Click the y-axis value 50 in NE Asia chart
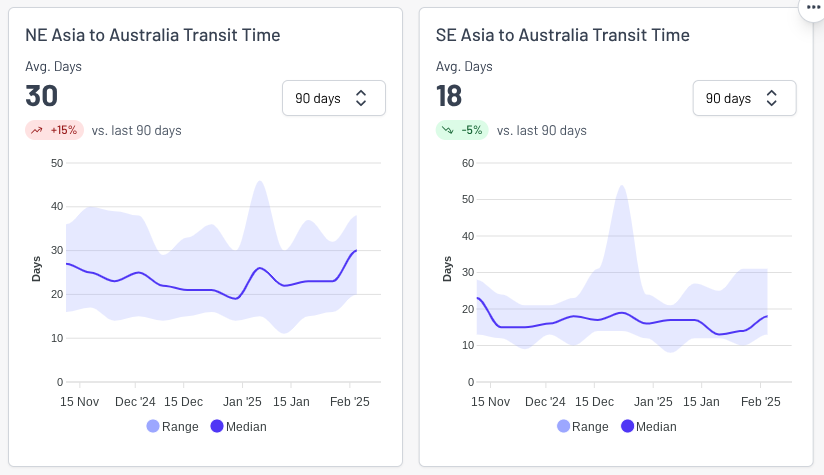 pos(57,163)
